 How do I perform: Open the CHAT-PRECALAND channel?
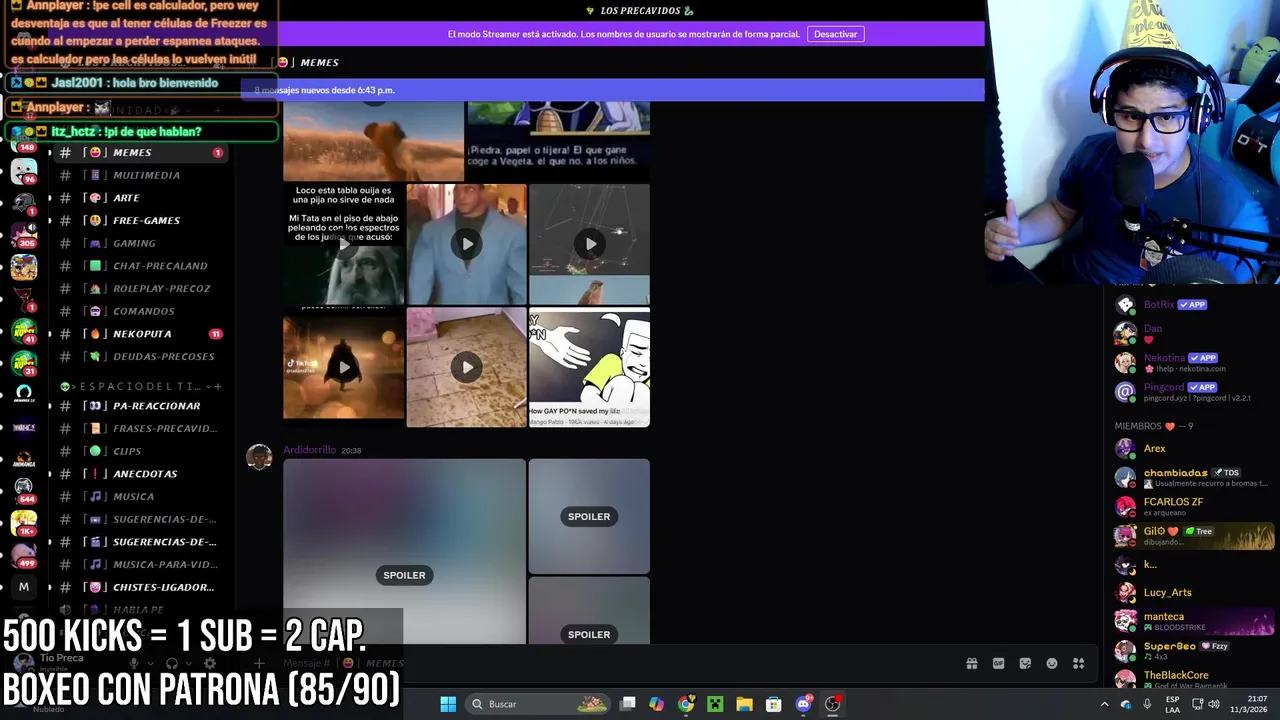coord(140,266)
